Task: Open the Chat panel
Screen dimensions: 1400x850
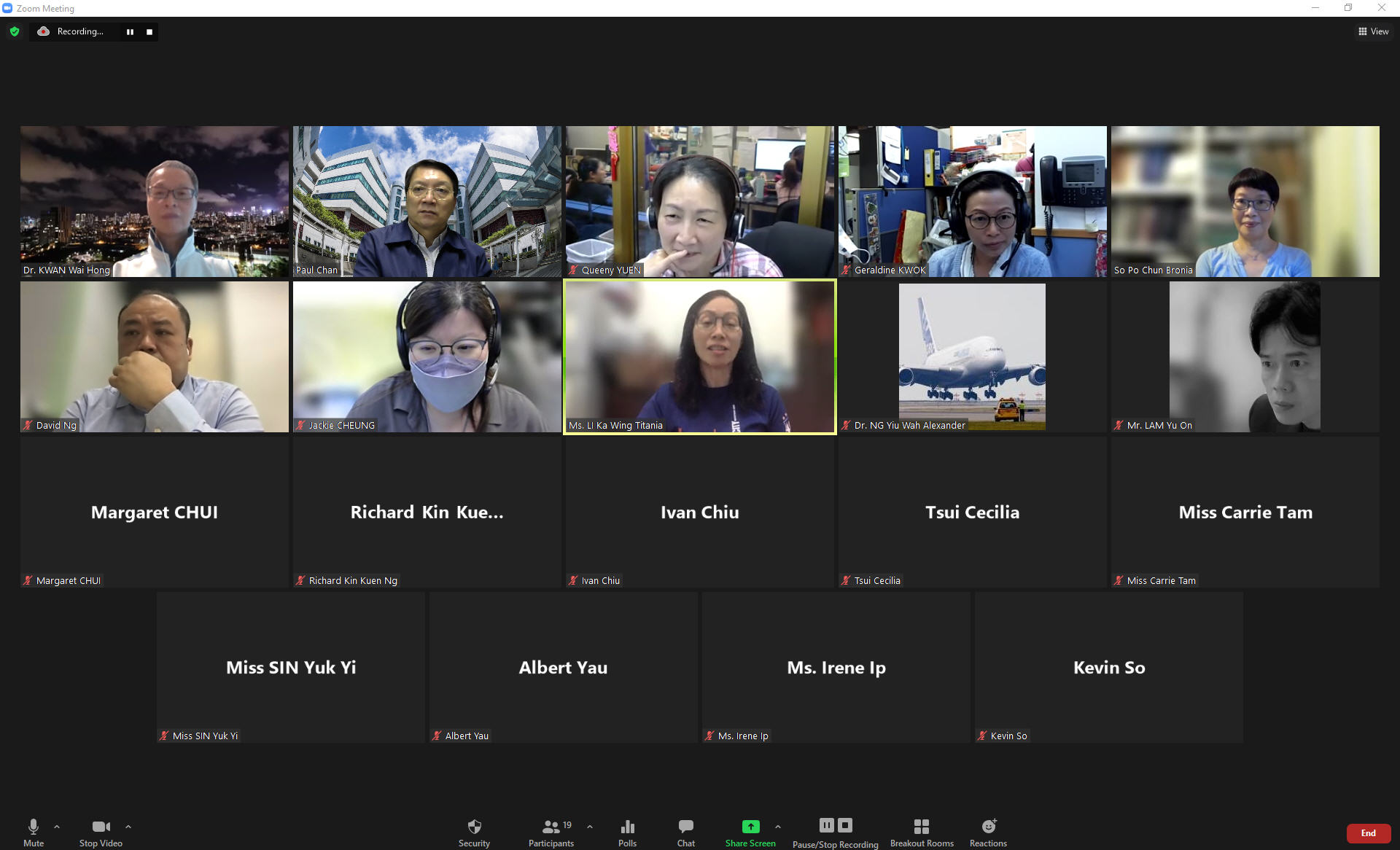Action: point(685,832)
